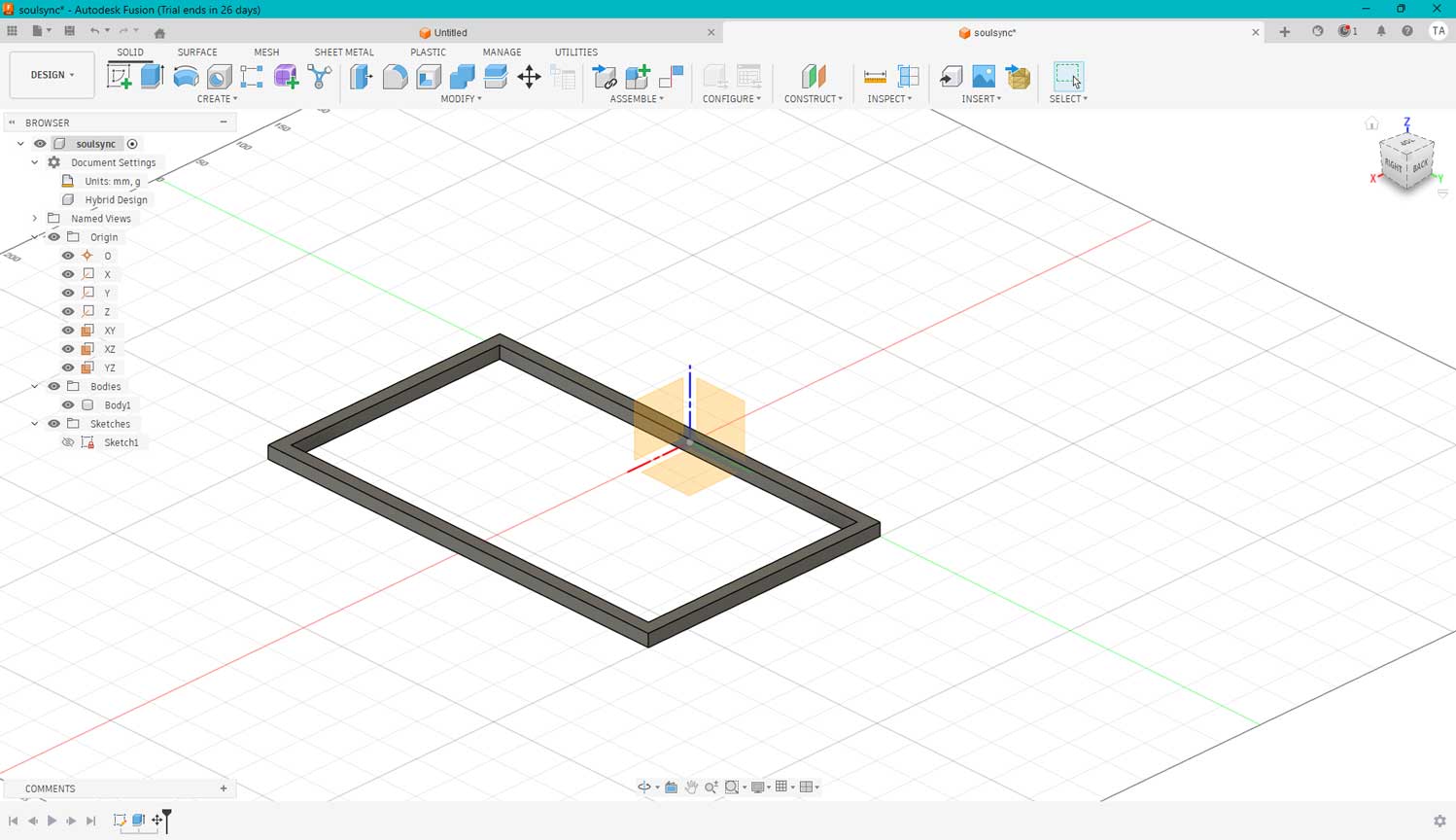This screenshot has height=840, width=1456.
Task: Select the Orbit navigation tool
Action: (643, 787)
